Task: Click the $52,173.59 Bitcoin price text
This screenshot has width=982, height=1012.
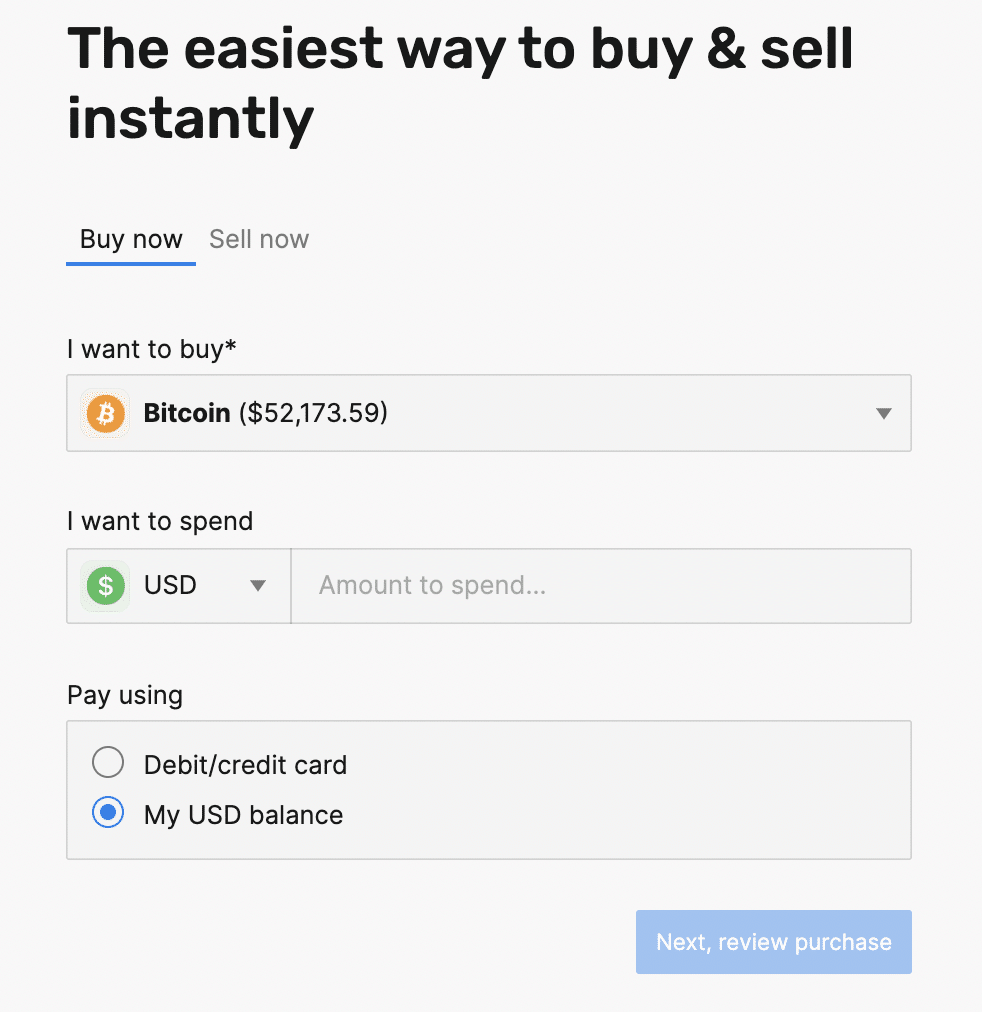Action: [x=313, y=413]
